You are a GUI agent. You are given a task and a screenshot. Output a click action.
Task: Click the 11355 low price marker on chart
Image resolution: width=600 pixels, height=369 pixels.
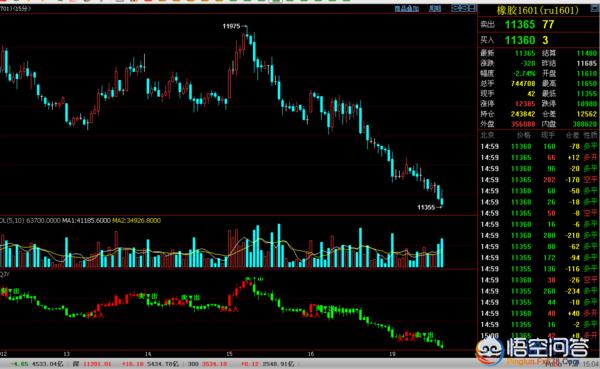click(x=426, y=207)
